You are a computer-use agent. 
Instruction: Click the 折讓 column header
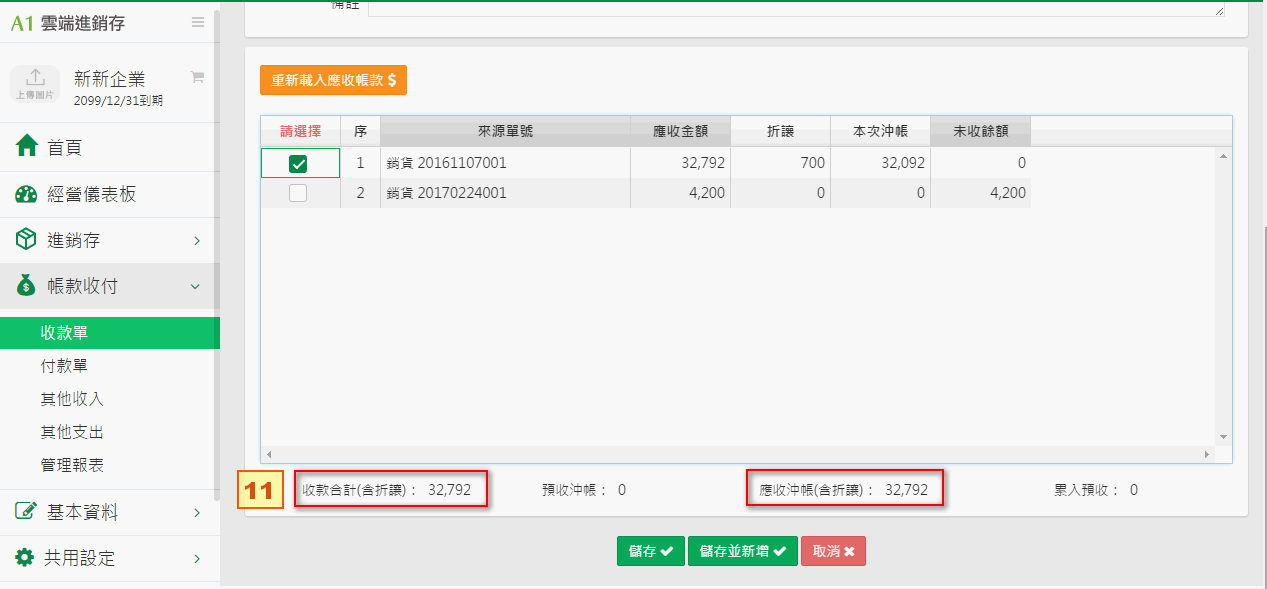(x=780, y=131)
